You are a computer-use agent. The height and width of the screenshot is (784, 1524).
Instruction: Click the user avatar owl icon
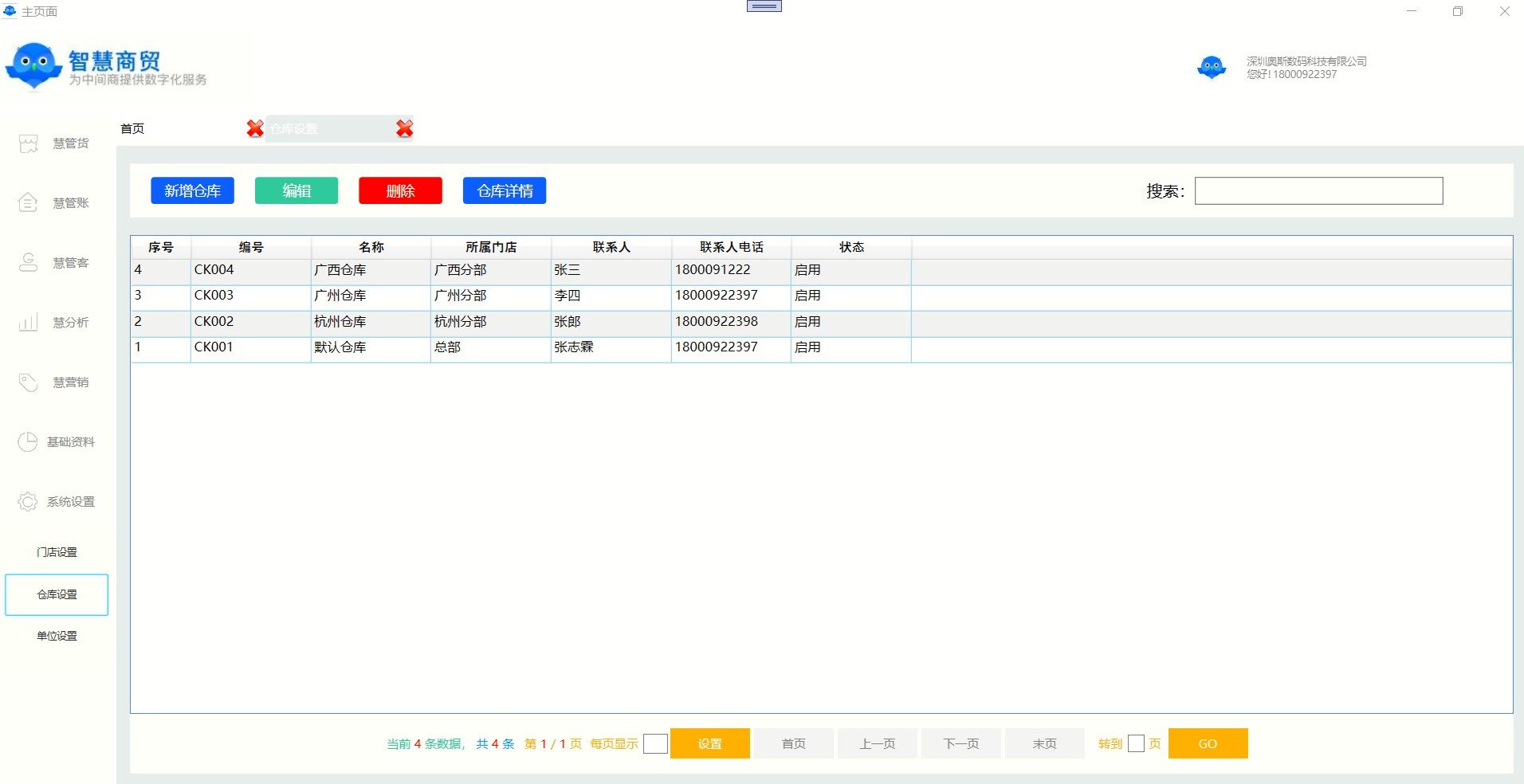coord(1212,67)
